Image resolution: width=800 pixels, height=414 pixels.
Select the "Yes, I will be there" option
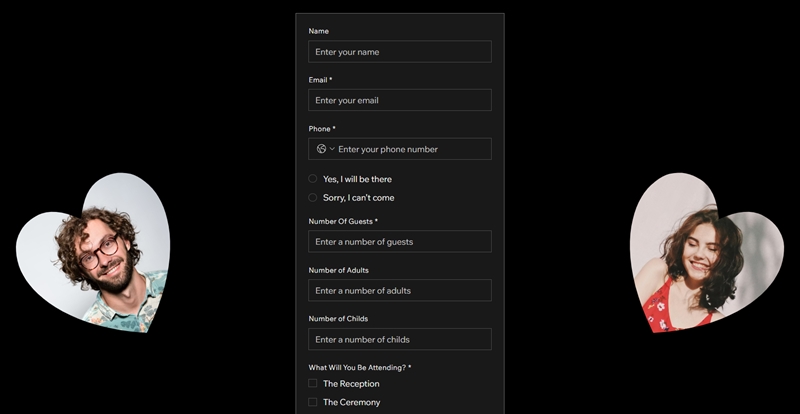coord(313,179)
